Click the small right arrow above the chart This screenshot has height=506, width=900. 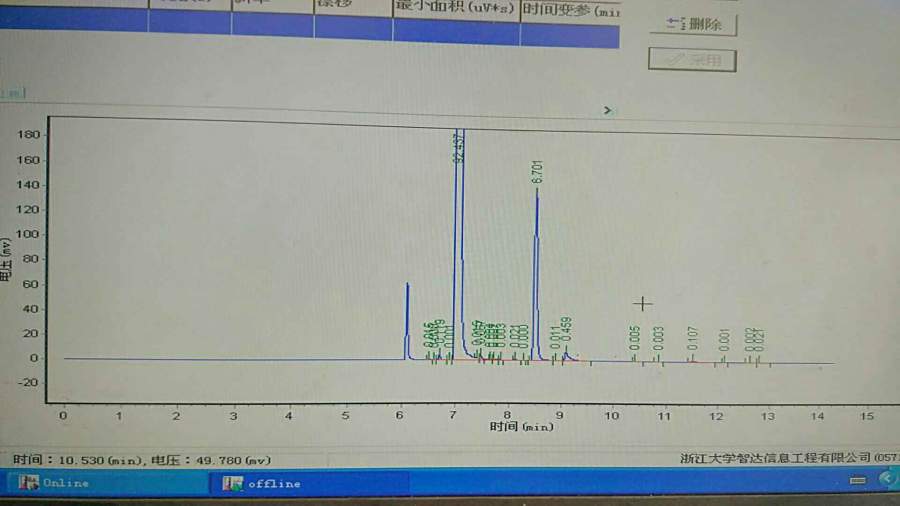(x=607, y=110)
